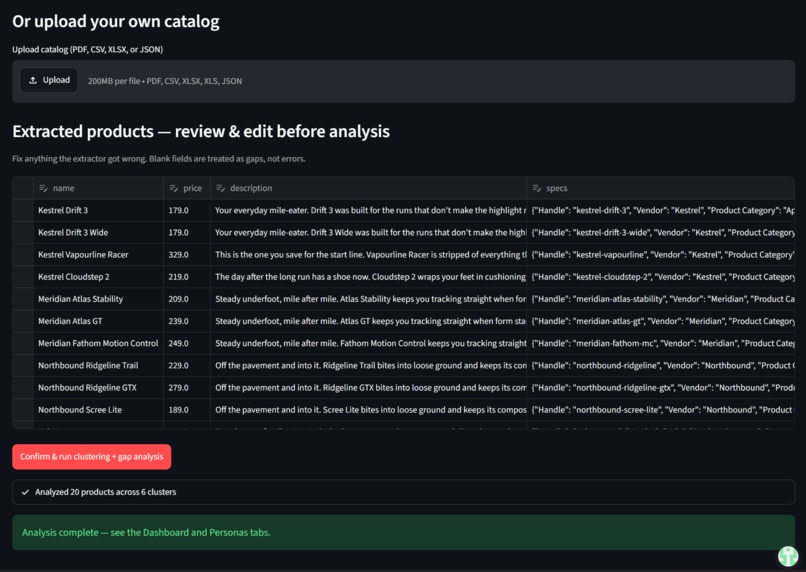Viewport: 806px width, 572px height.
Task: Select the row handle for Kestrel Drift 3
Action: (23, 210)
